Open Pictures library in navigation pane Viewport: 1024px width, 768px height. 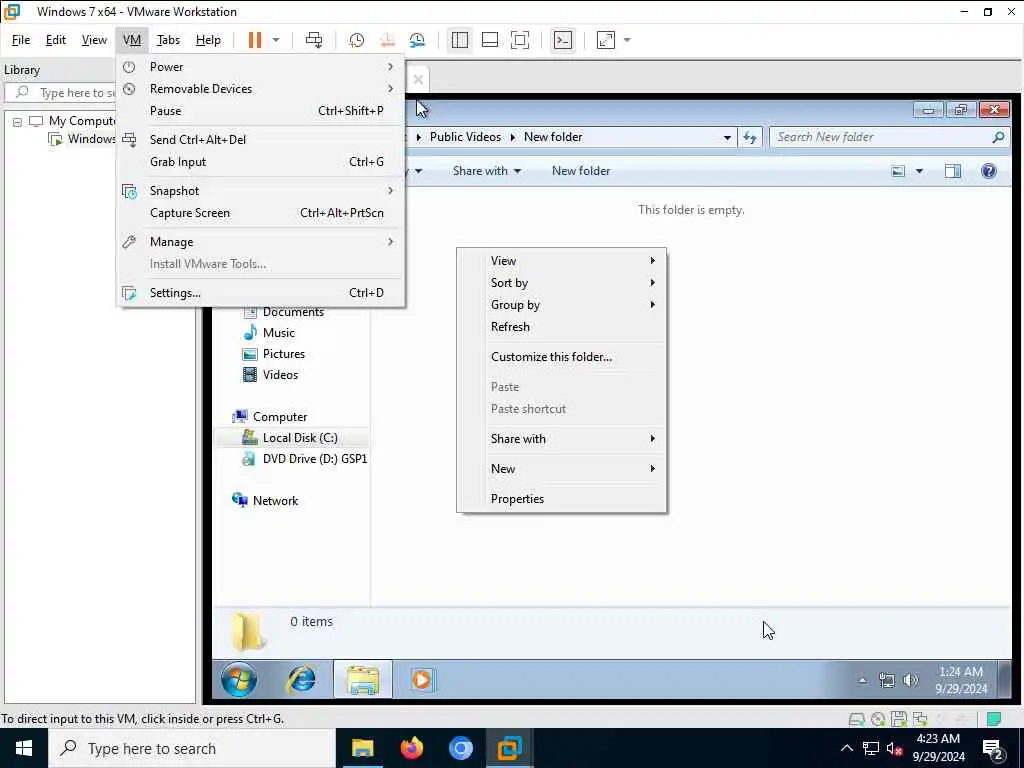(283, 354)
